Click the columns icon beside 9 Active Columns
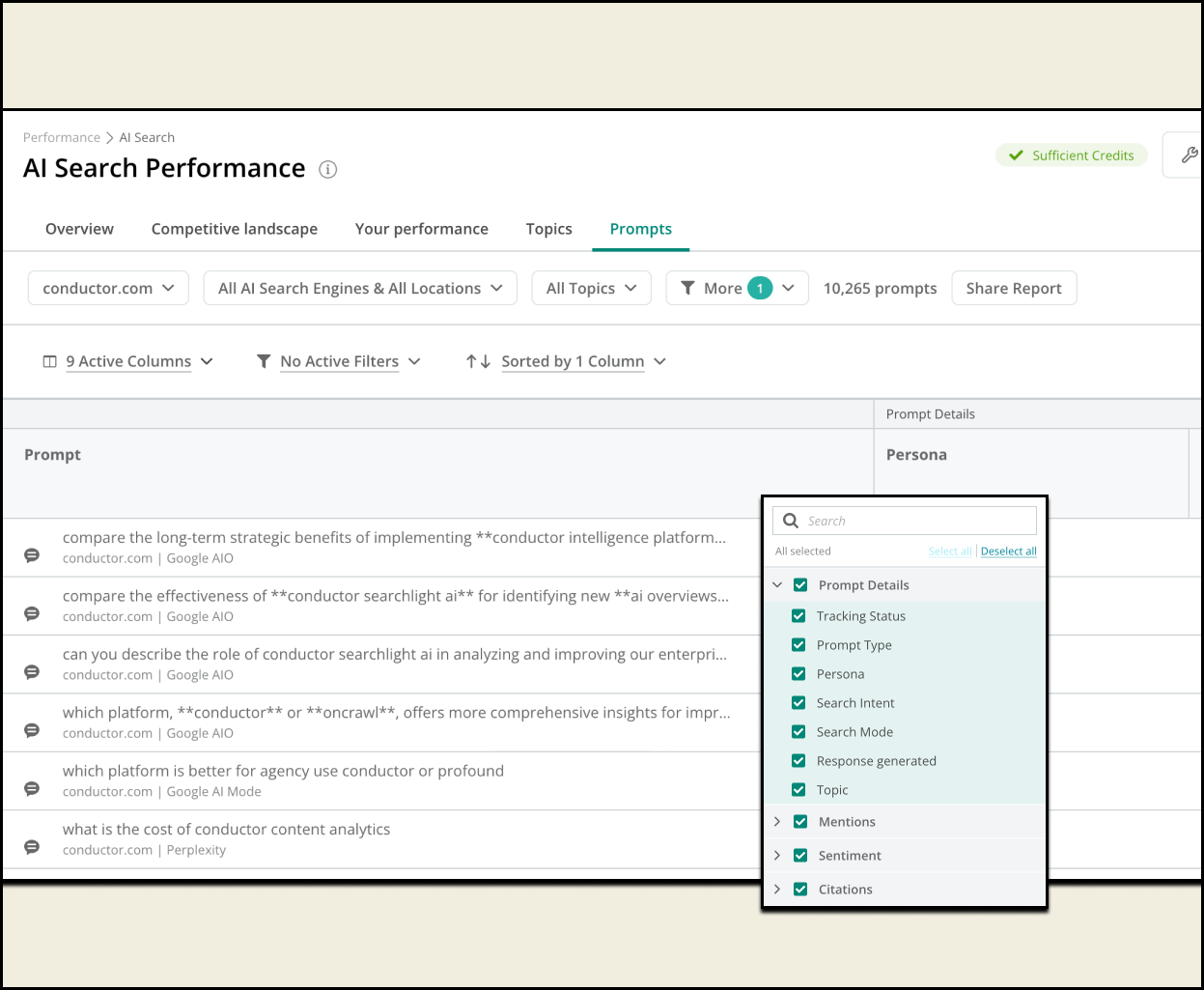 50,361
